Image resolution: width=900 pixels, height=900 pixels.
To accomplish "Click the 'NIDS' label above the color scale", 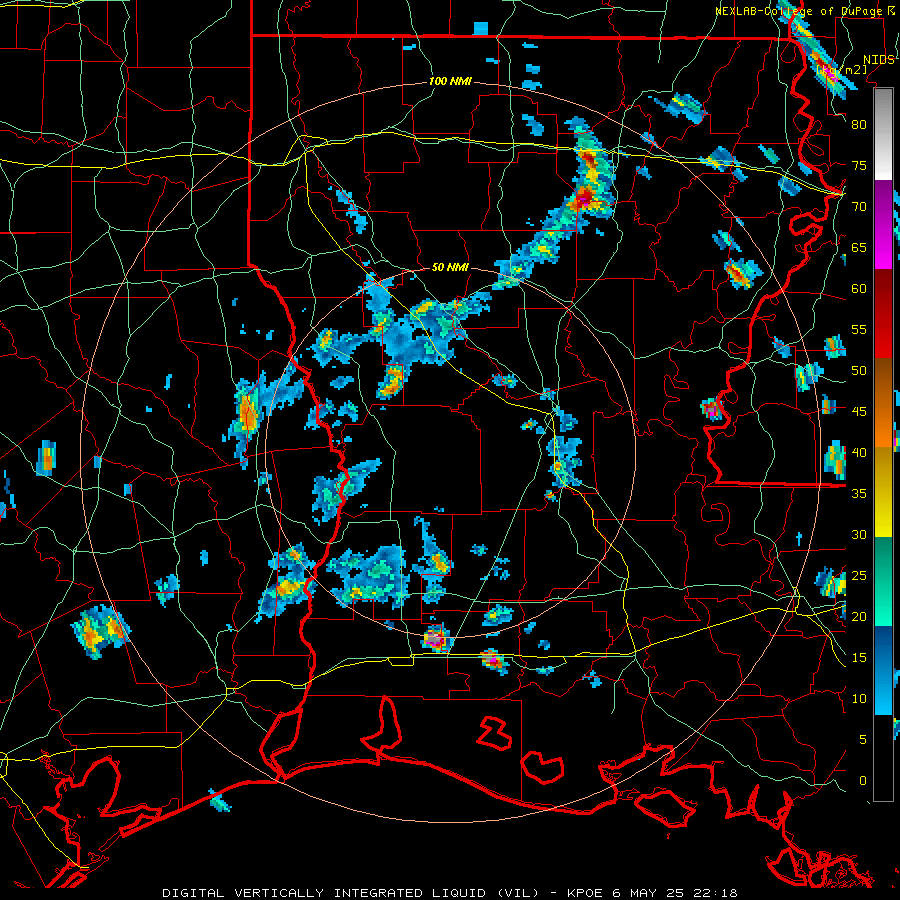I will coord(879,60).
